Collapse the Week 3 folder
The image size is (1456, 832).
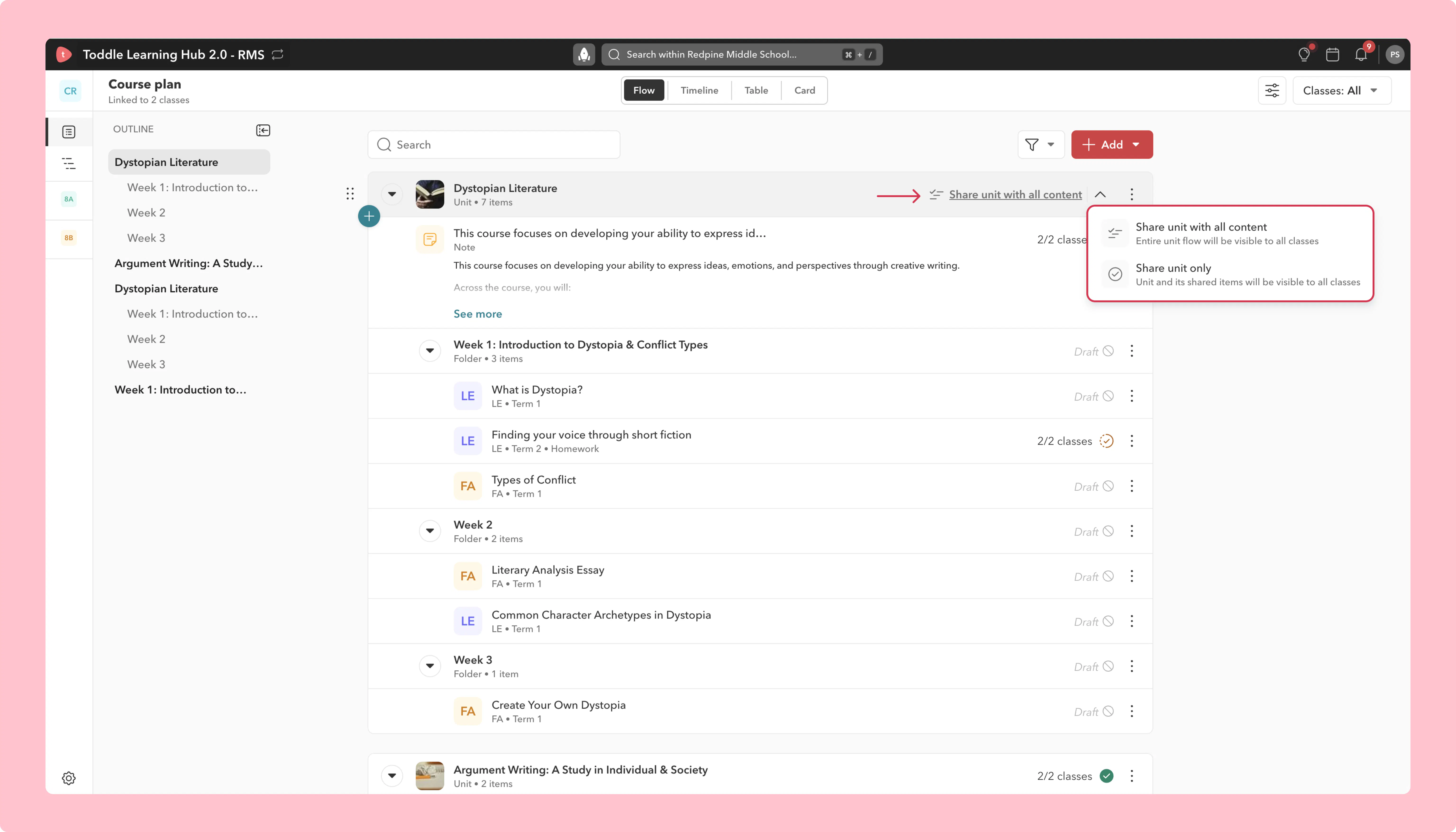[x=430, y=666]
